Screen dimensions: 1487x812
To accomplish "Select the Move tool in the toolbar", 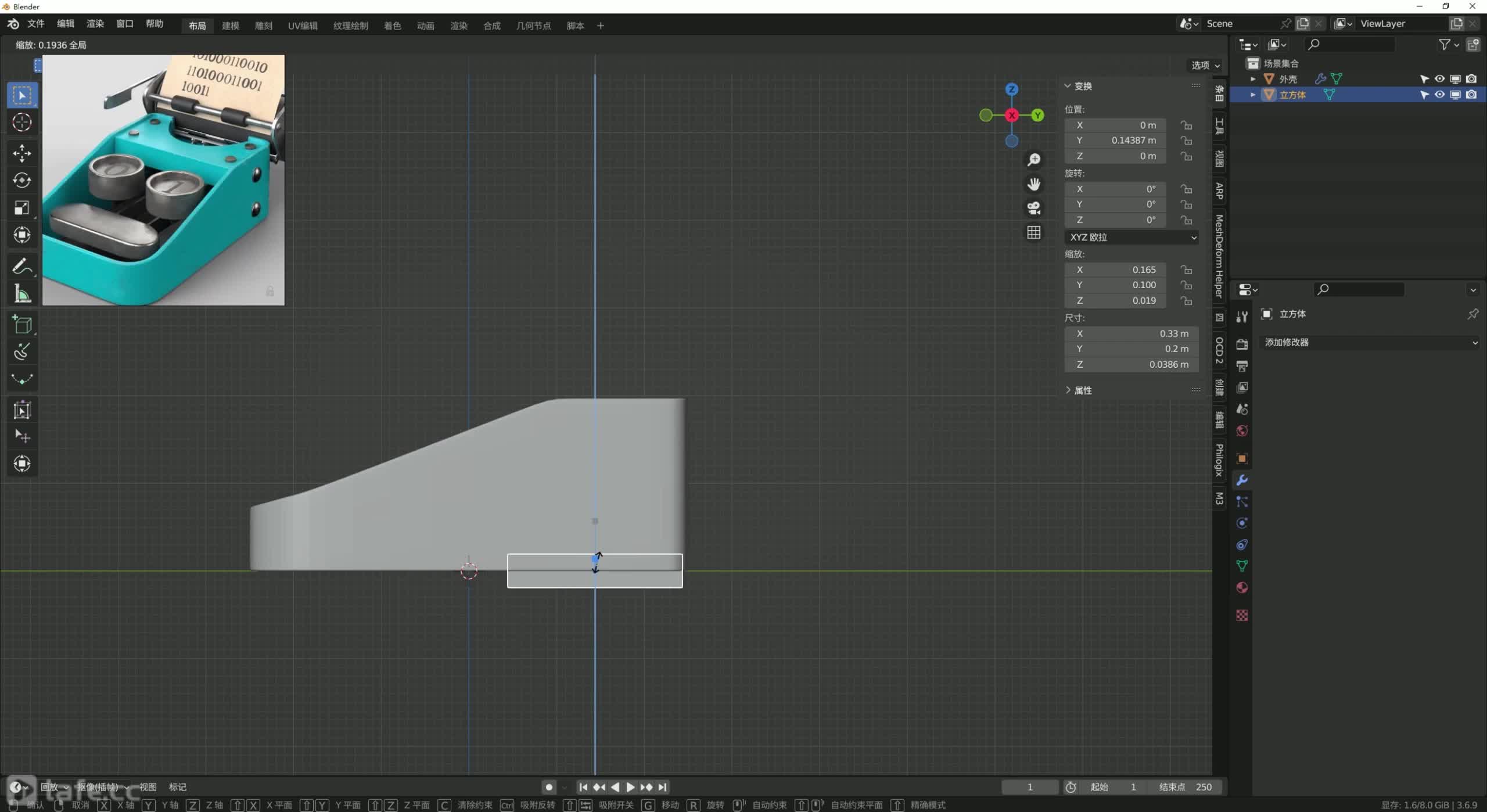I will click(x=21, y=153).
